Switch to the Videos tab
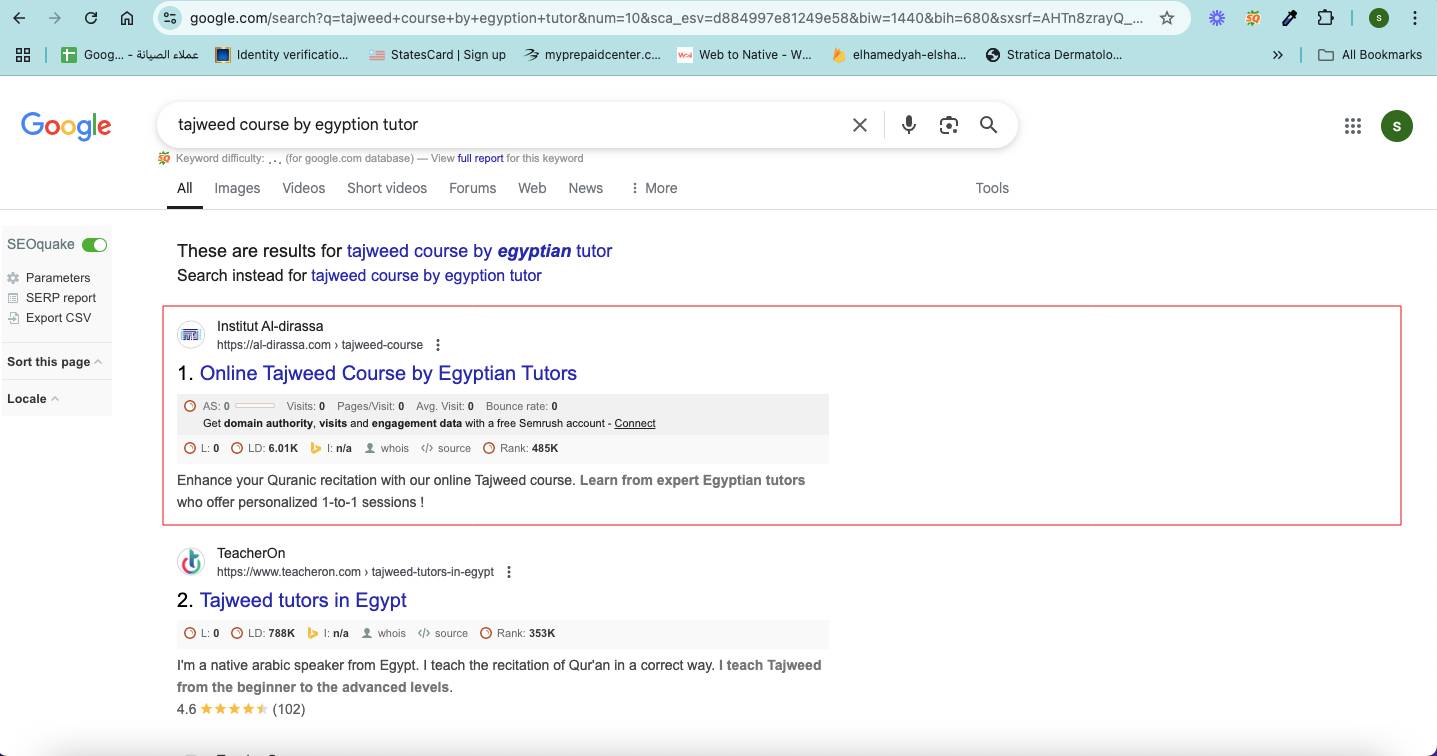 coord(304,188)
